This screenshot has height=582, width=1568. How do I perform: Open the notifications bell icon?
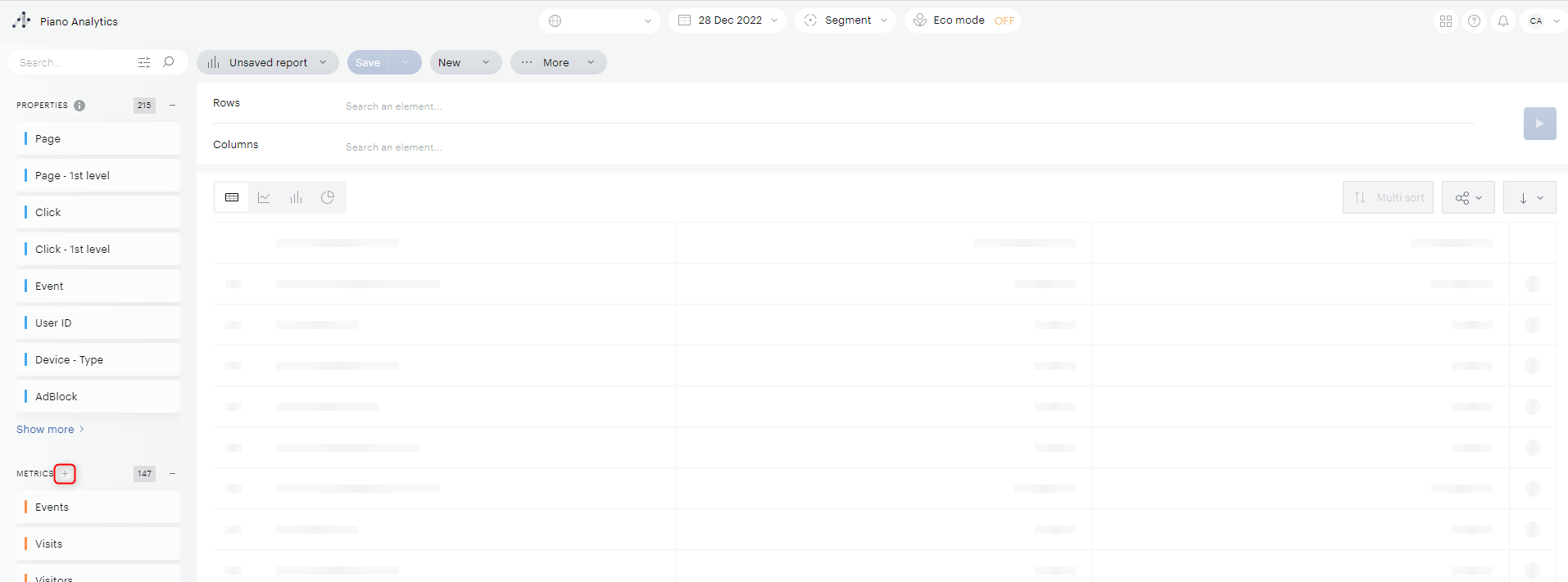(x=1503, y=21)
